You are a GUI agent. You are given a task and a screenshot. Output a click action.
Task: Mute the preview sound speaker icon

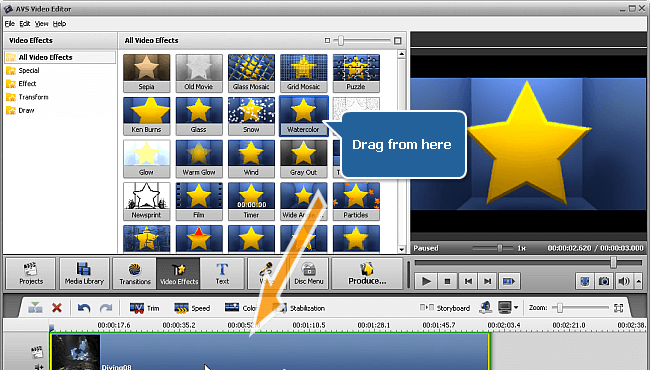point(624,281)
